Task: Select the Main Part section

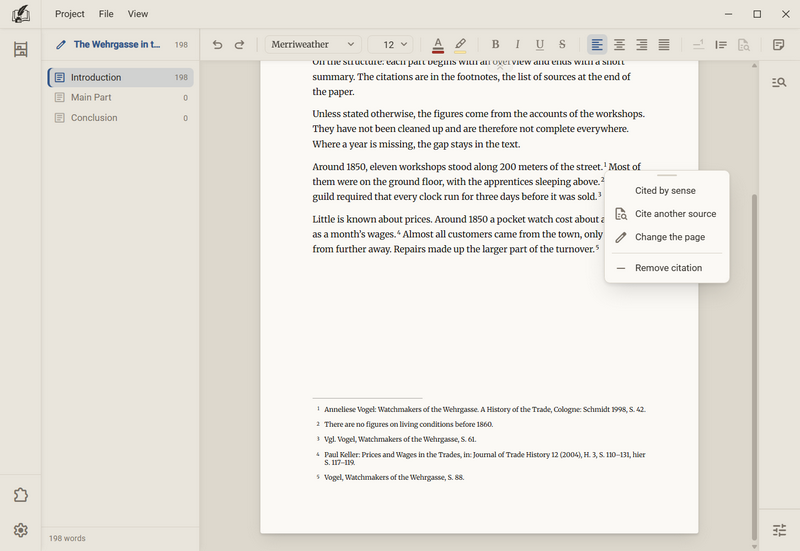Action: tap(121, 97)
